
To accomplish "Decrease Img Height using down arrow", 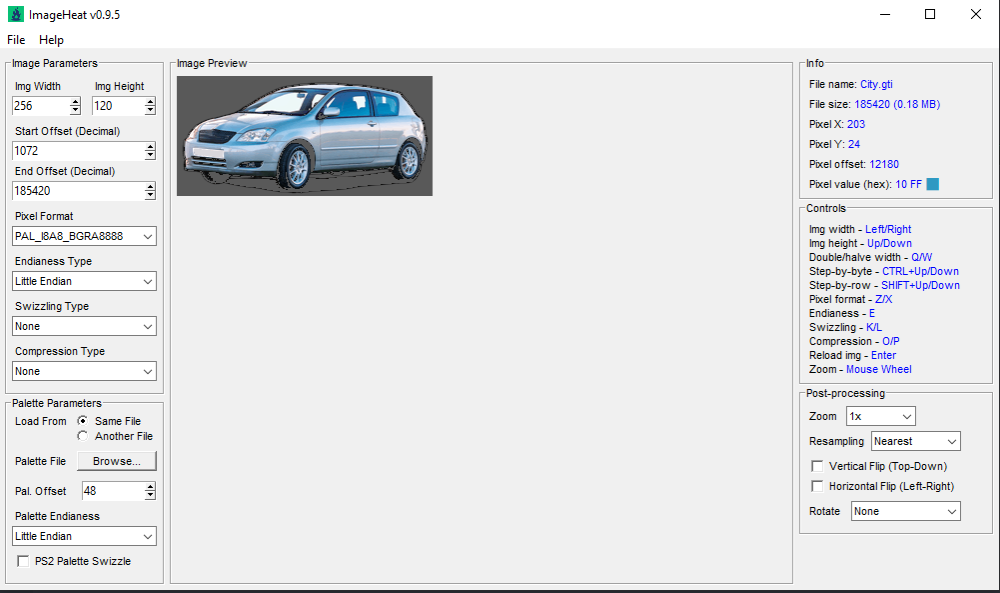I will (x=150, y=110).
